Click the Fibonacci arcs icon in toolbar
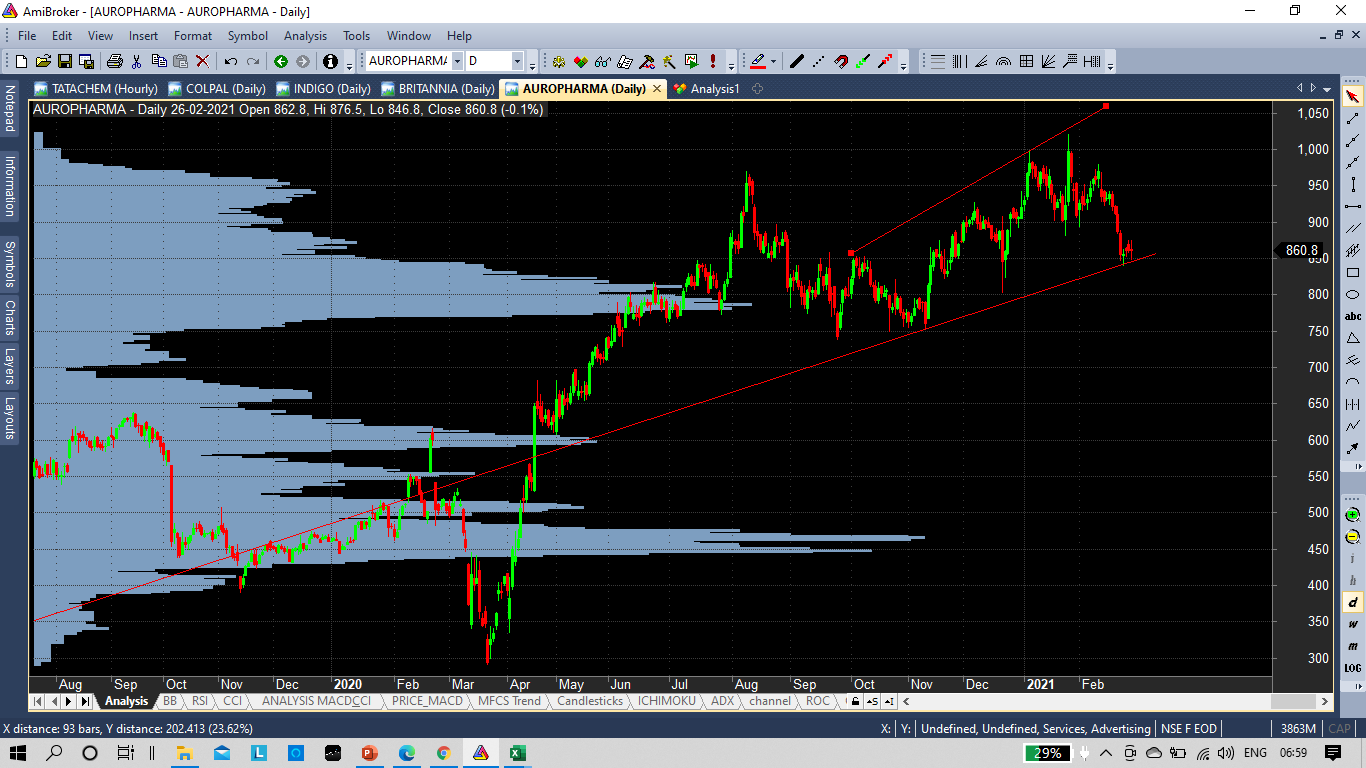The image size is (1366, 768). point(1004,61)
